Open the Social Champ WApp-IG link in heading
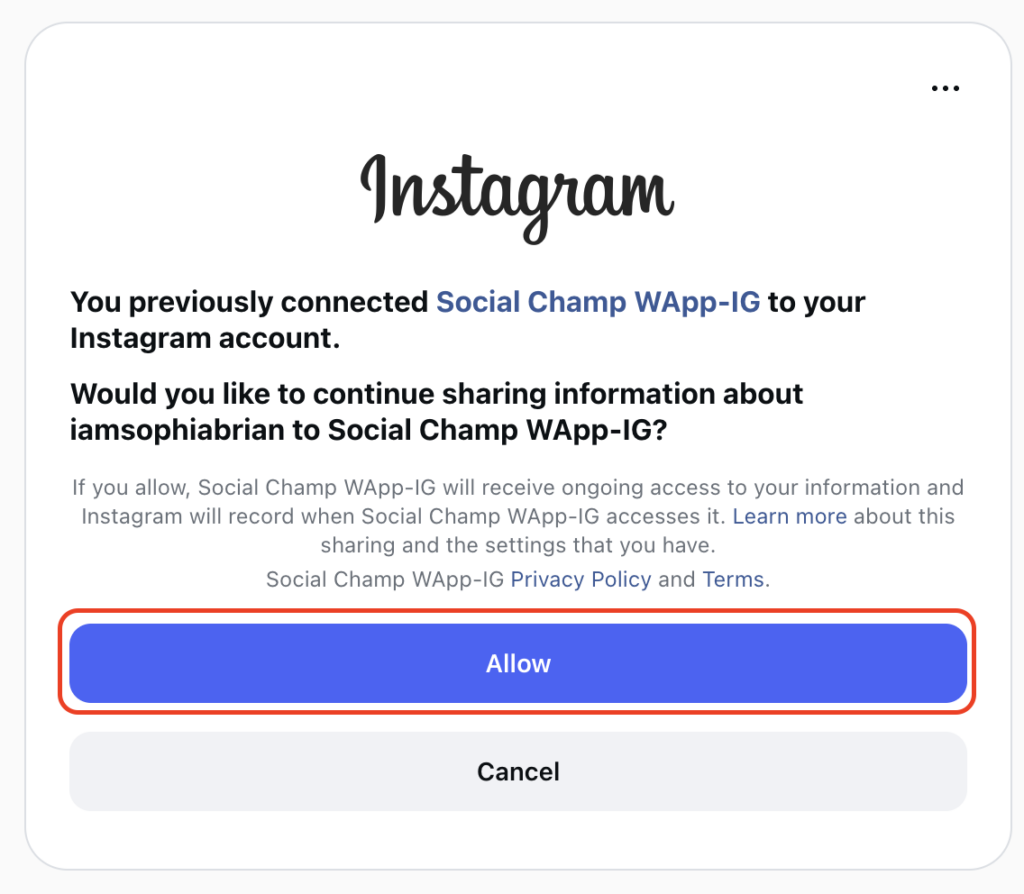 (x=598, y=302)
